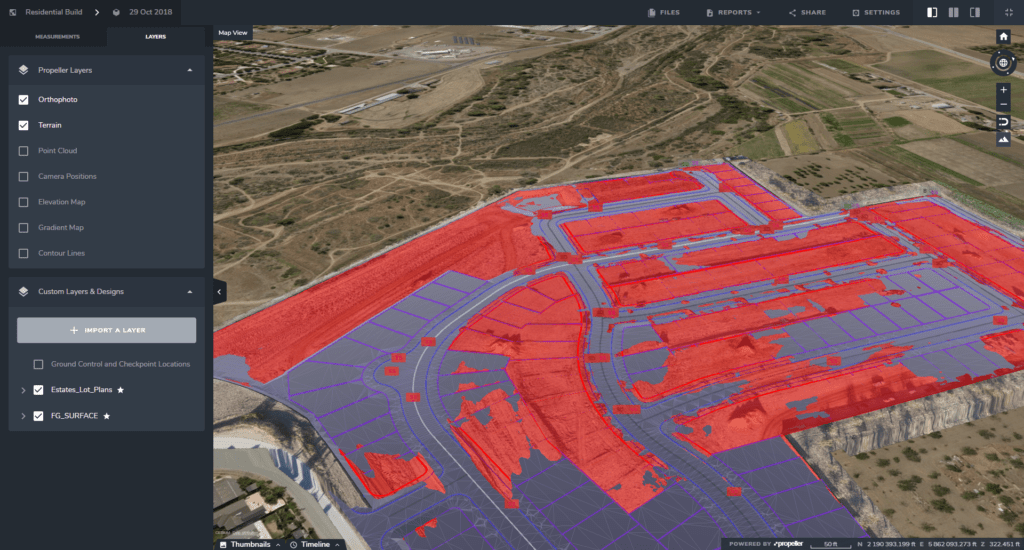The width and height of the screenshot is (1024, 550).
Task: Click the undo rotation arrow icon
Action: 1003,122
